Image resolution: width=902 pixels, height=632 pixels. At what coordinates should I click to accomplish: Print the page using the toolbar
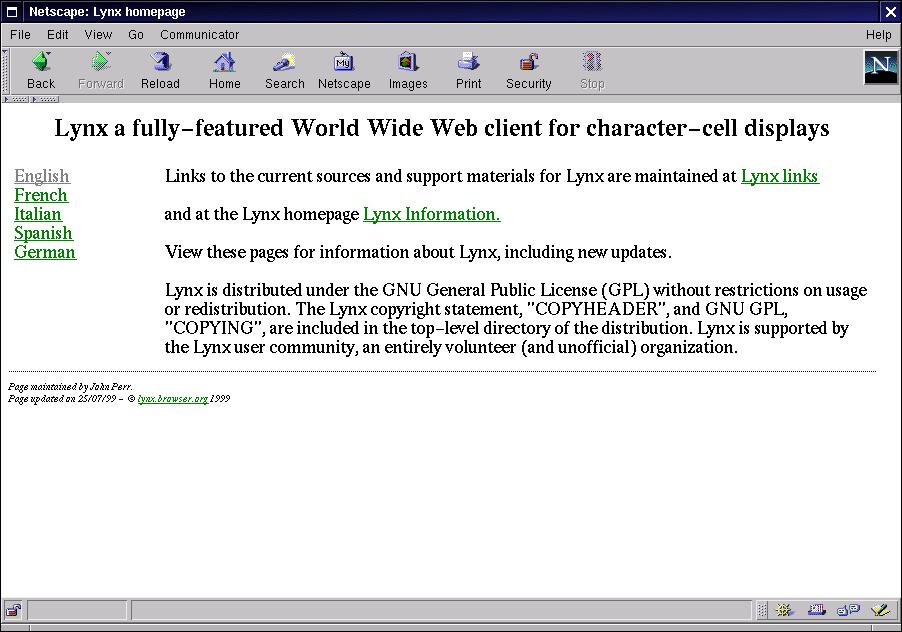click(x=468, y=71)
